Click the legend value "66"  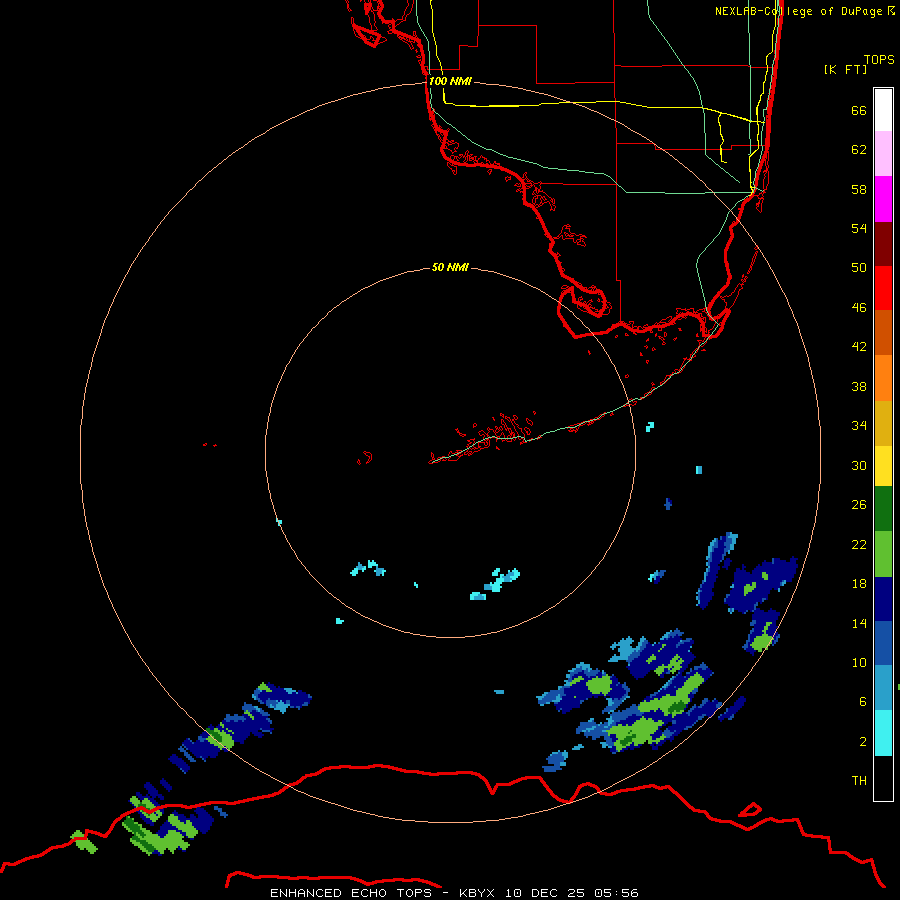(859, 110)
